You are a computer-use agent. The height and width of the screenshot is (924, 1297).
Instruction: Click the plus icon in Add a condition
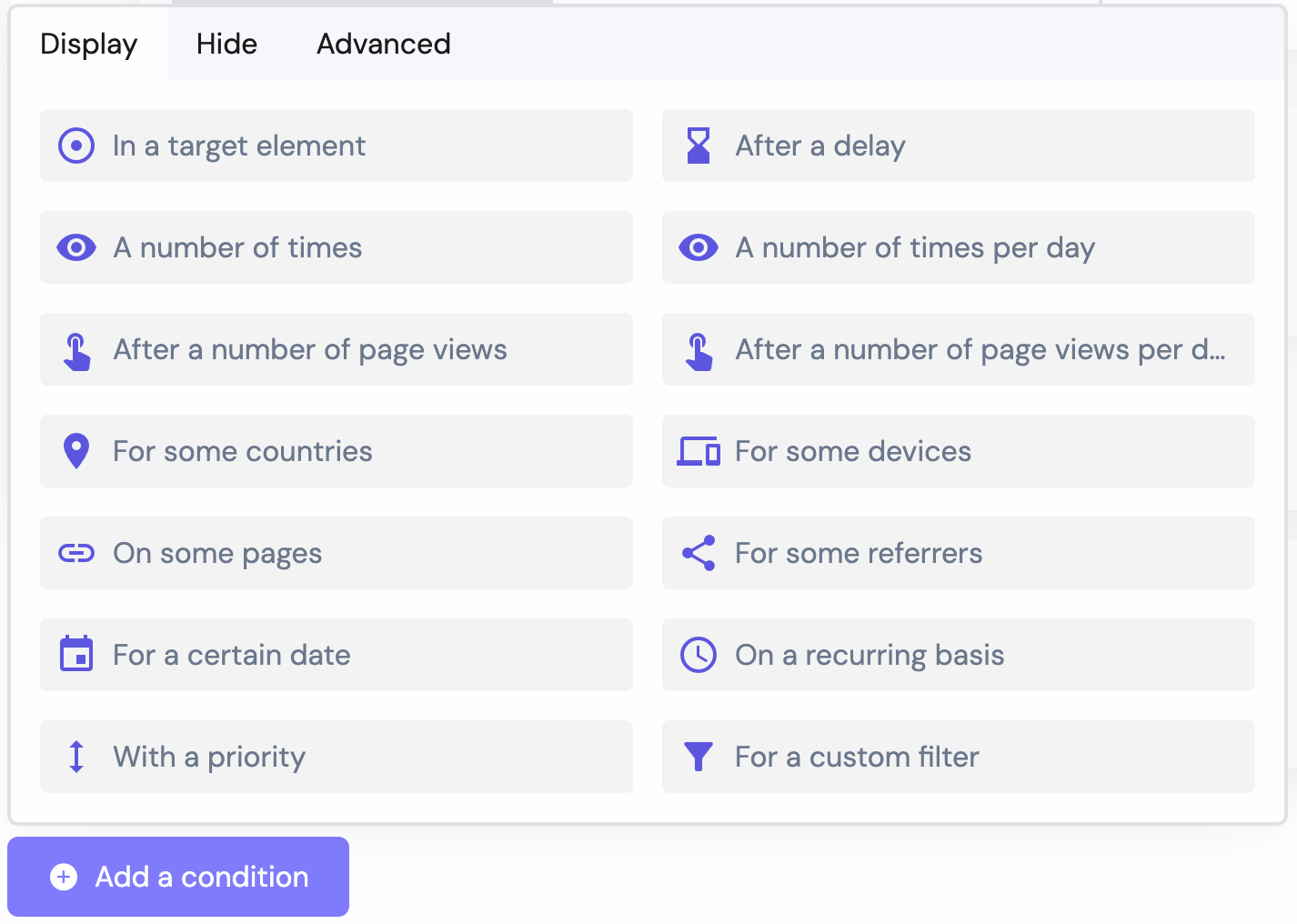click(64, 877)
